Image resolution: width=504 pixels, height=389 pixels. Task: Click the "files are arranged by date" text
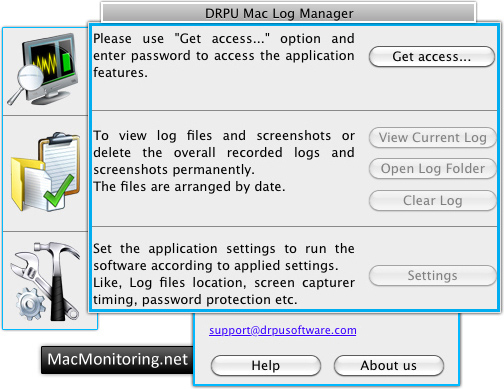189,187
